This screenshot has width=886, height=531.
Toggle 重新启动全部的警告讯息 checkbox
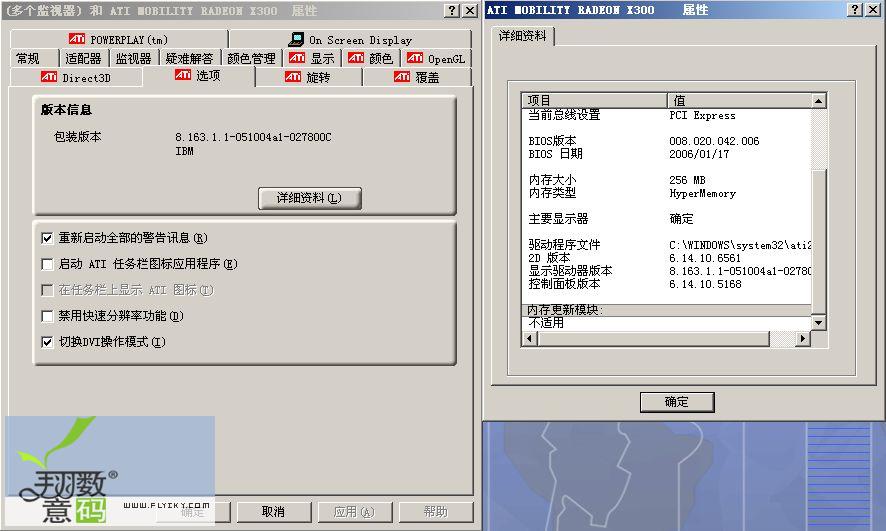coord(47,238)
